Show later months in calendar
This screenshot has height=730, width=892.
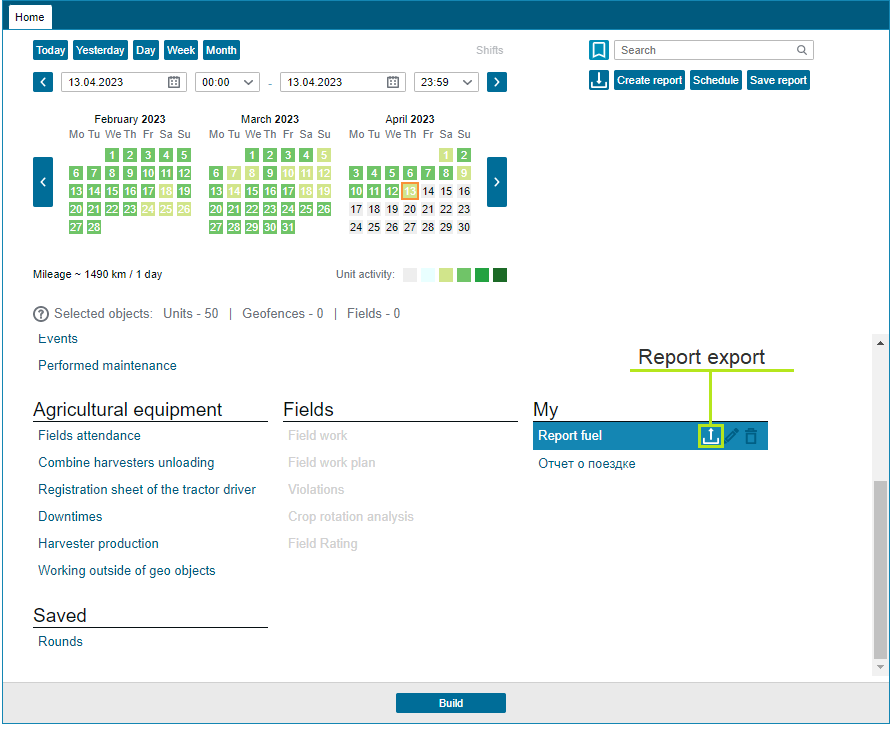click(x=497, y=182)
